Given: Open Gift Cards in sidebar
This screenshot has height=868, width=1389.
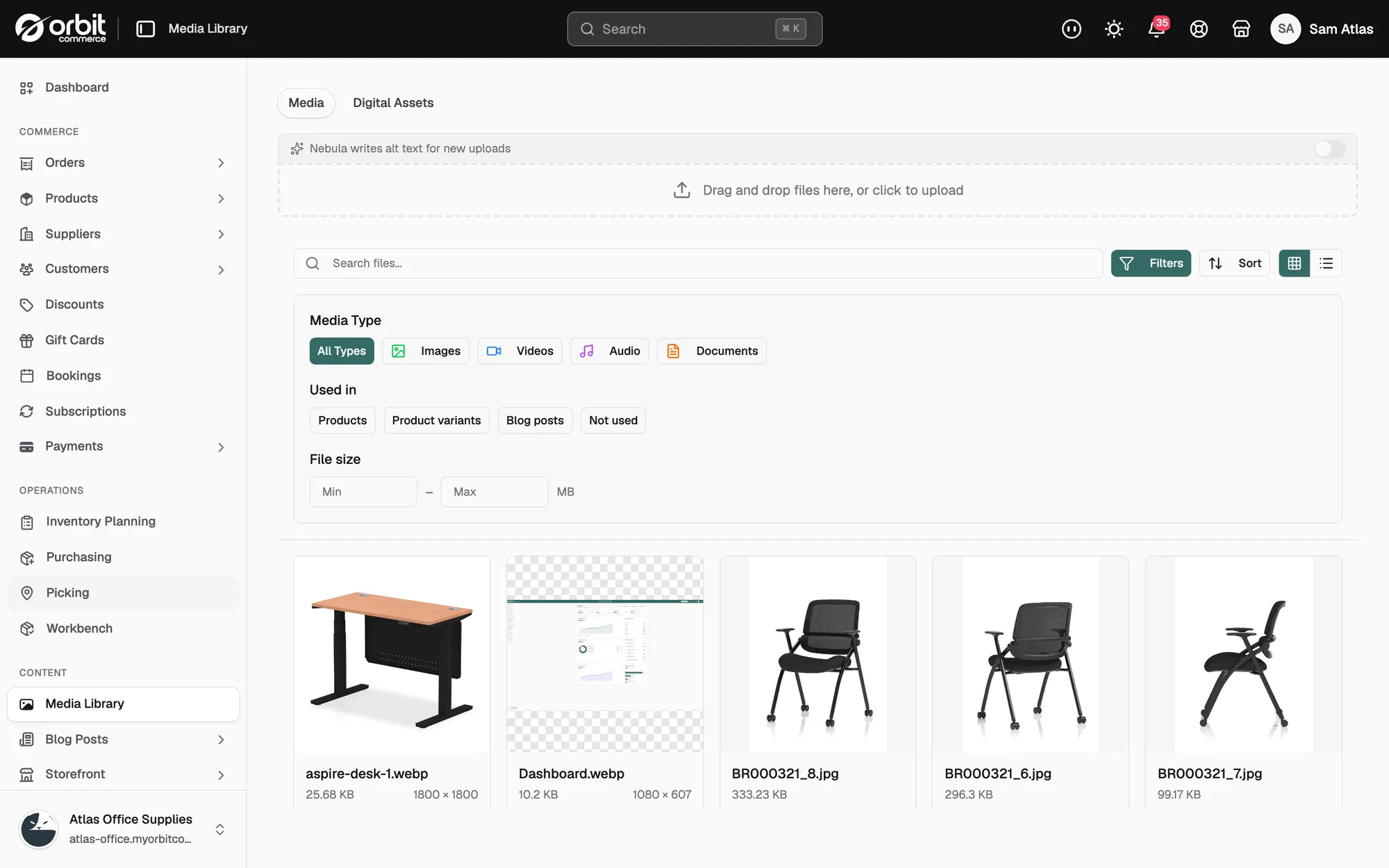Looking at the screenshot, I should [124, 340].
